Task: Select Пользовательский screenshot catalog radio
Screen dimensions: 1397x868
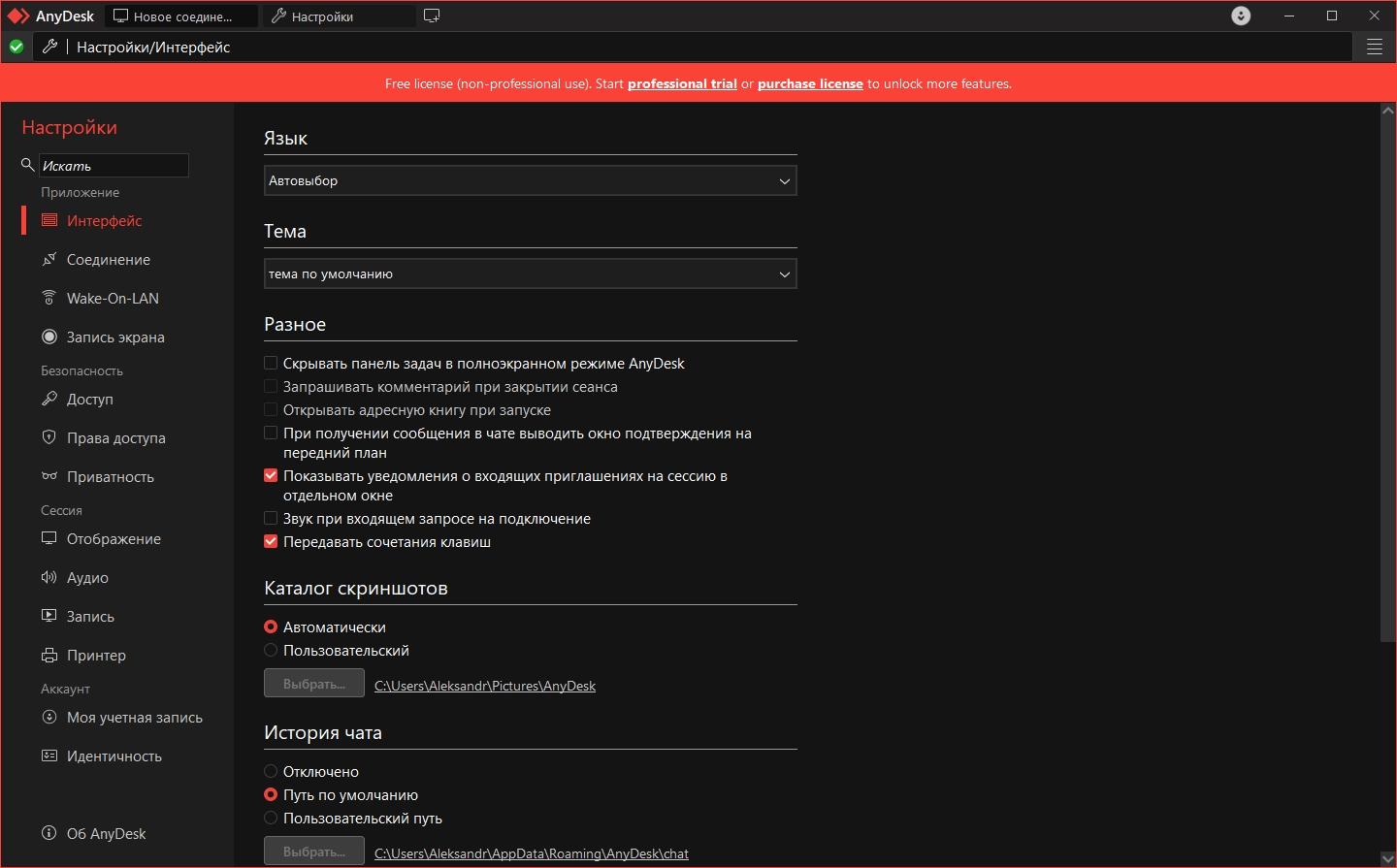Action: point(271,650)
